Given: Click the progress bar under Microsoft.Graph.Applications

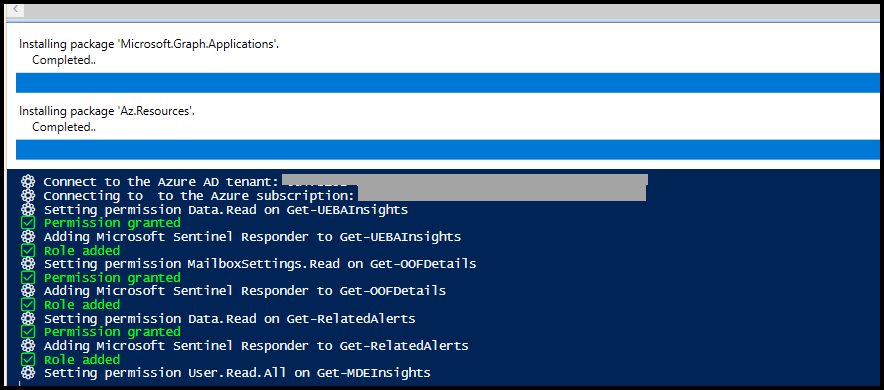Looking at the screenshot, I should coord(448,83).
